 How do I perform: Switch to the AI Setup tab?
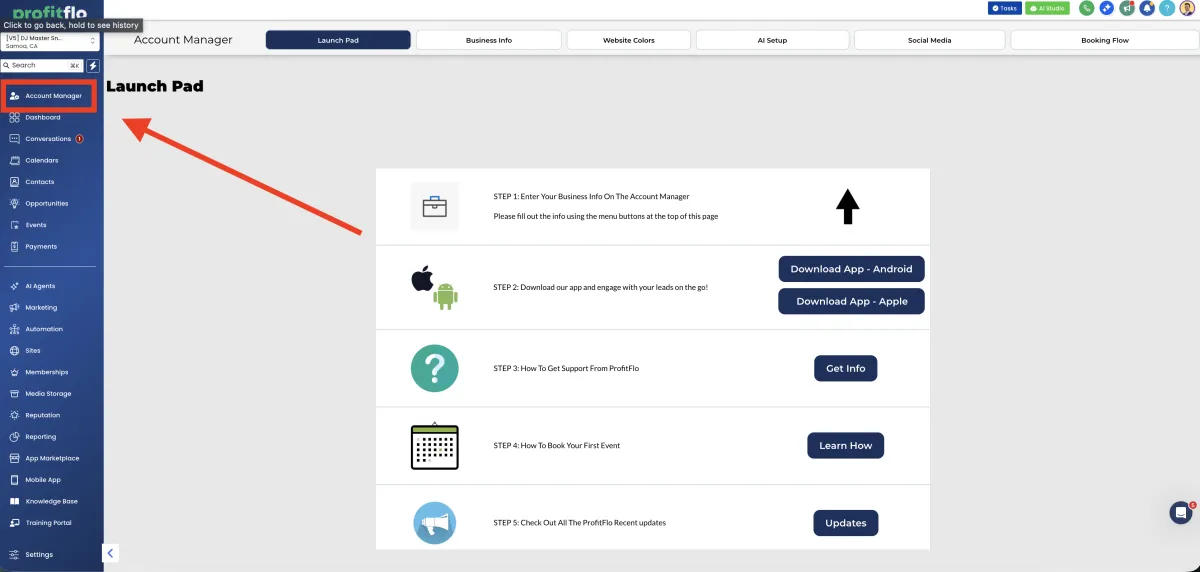click(773, 40)
